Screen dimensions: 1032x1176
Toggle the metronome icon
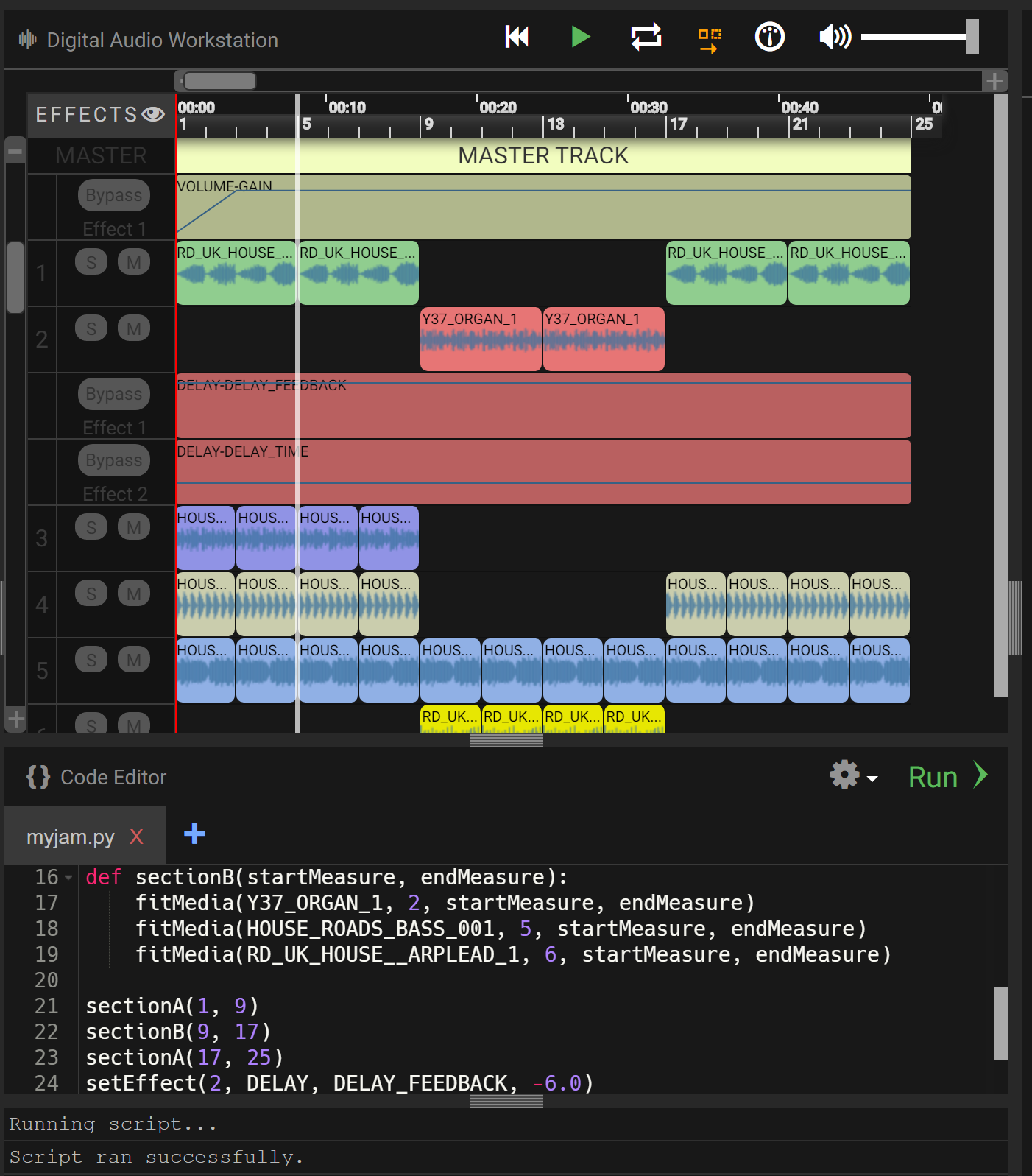click(x=769, y=37)
